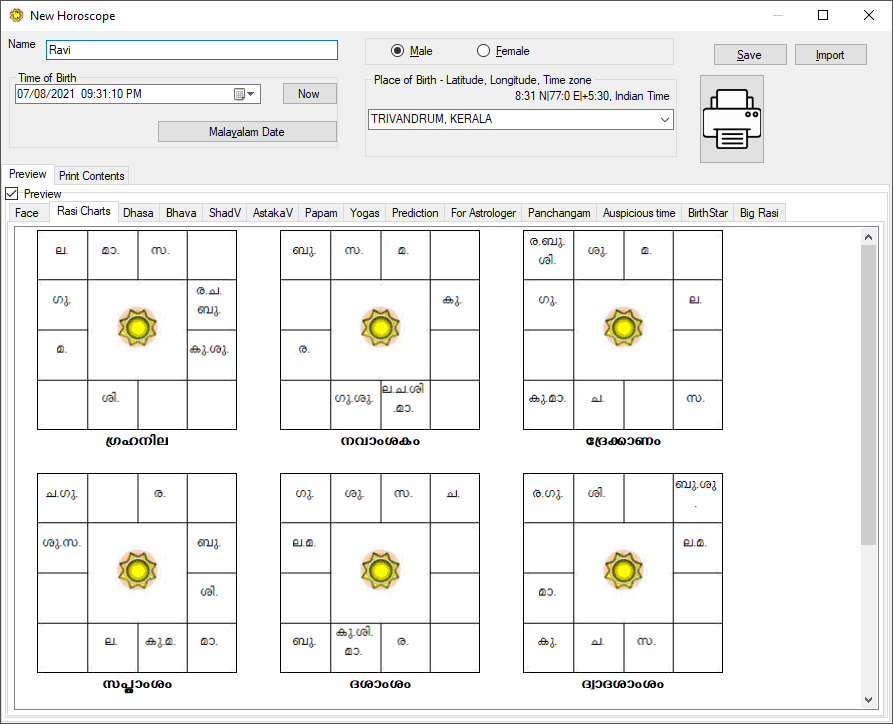The image size is (893, 724).
Task: Switch to the AstakaV tab
Action: (273, 213)
